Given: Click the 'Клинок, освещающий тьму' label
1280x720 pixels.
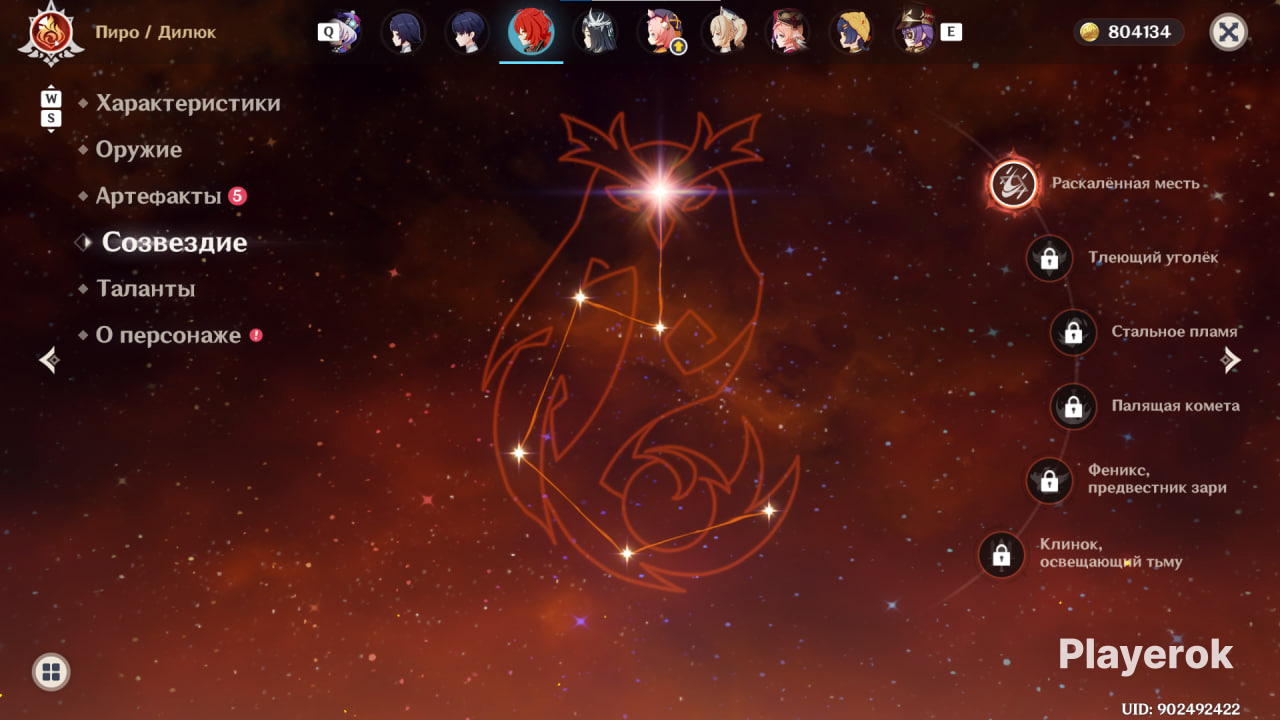Looking at the screenshot, I should click(1111, 553).
